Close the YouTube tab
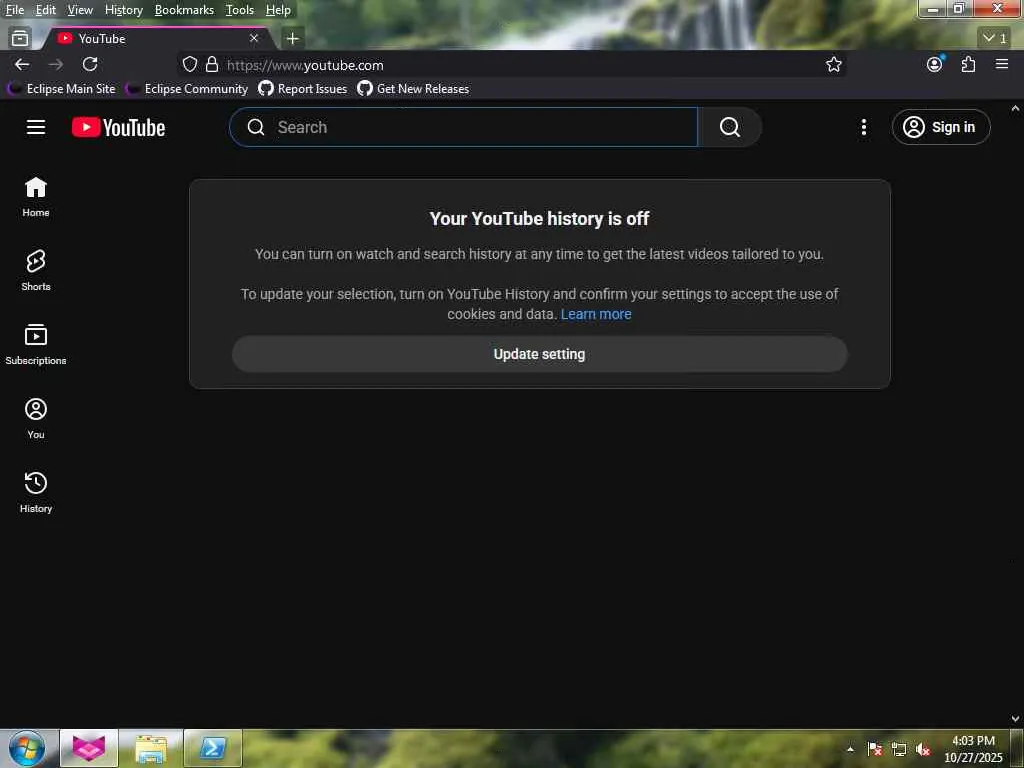Viewport: 1024px width, 768px height. (254, 39)
